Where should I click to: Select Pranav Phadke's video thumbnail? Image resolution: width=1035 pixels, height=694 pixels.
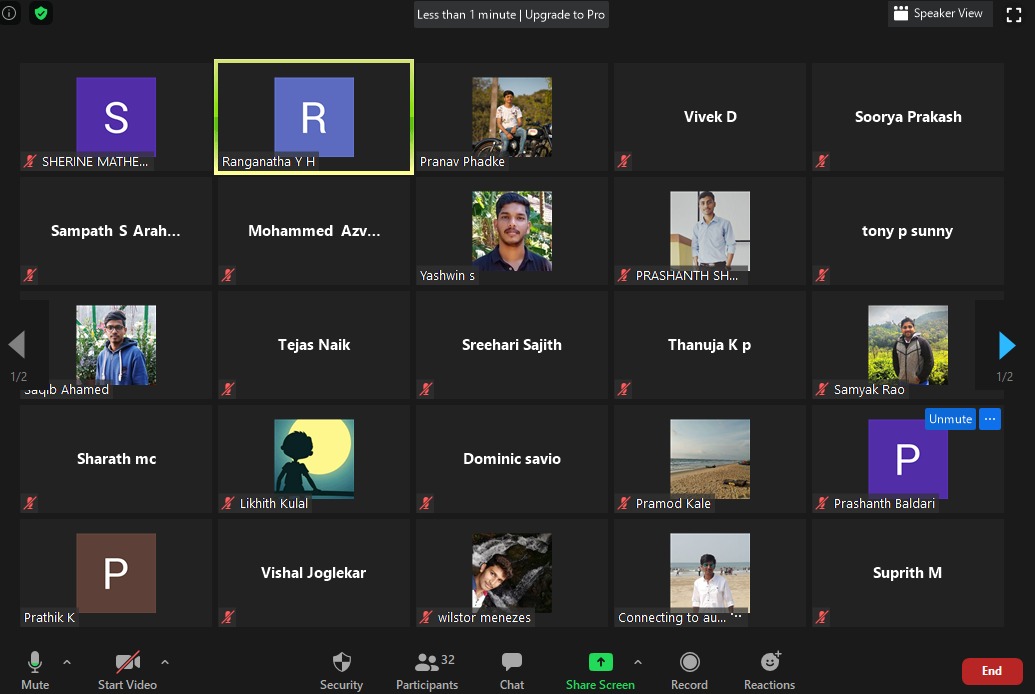tap(511, 117)
